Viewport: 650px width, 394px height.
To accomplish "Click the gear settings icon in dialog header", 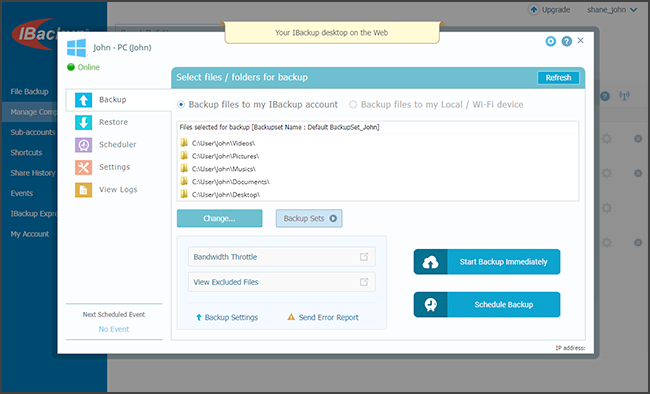I will click(551, 41).
